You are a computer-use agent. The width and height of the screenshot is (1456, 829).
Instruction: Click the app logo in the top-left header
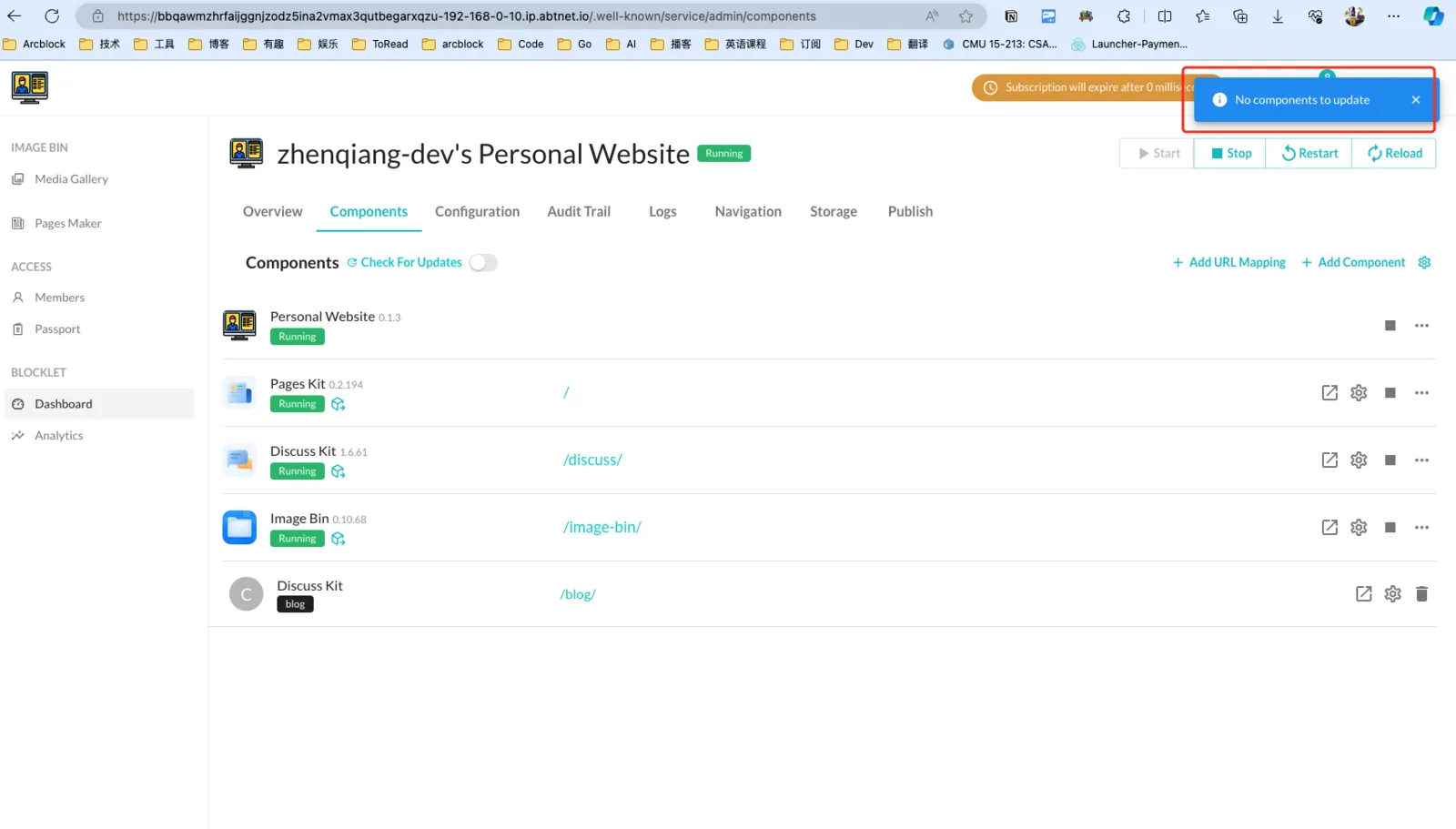click(30, 87)
